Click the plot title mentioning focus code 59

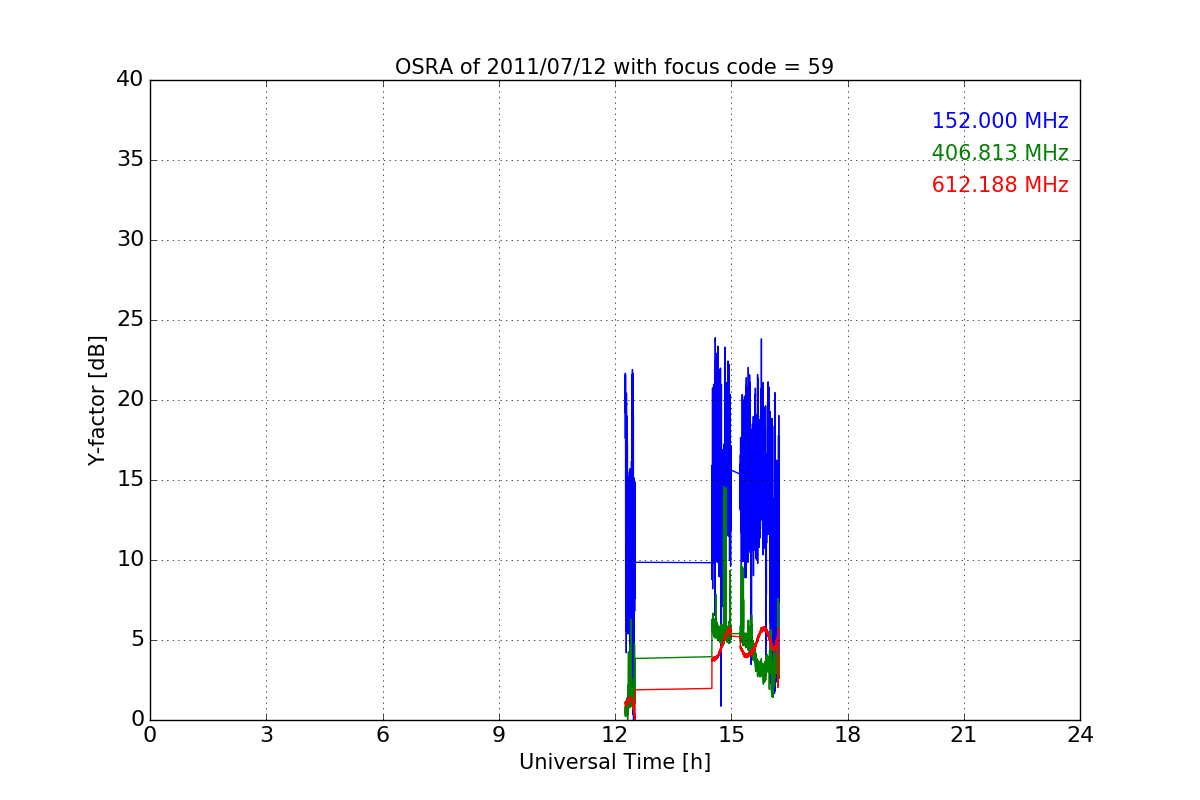coord(614,67)
